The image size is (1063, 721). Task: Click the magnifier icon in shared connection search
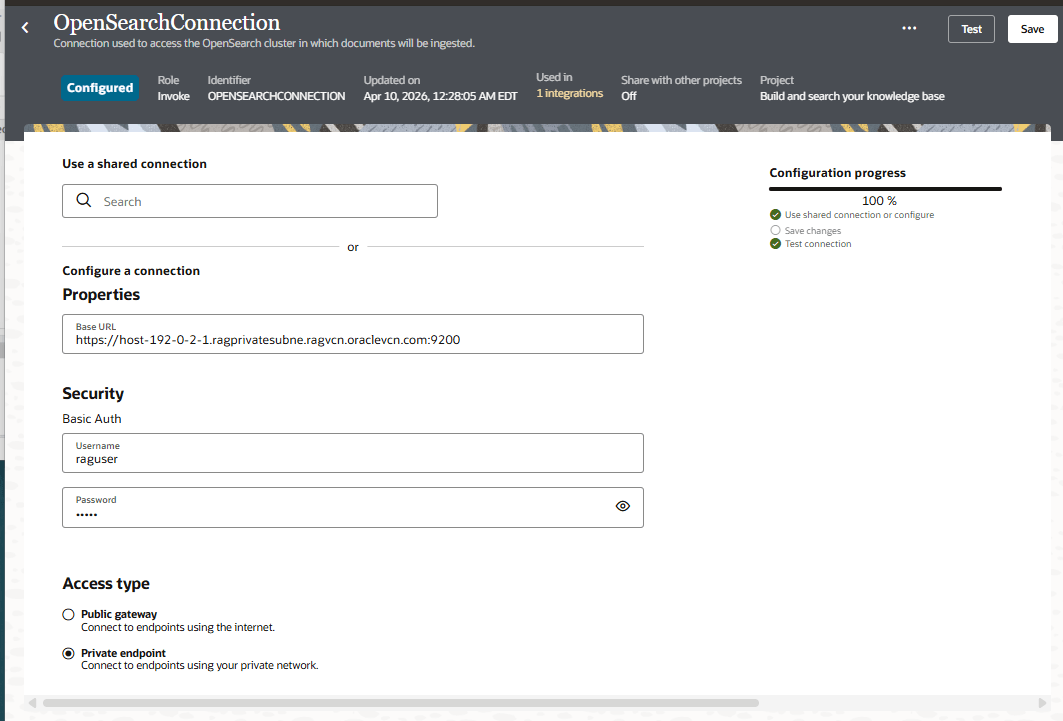pyautogui.click(x=83, y=200)
